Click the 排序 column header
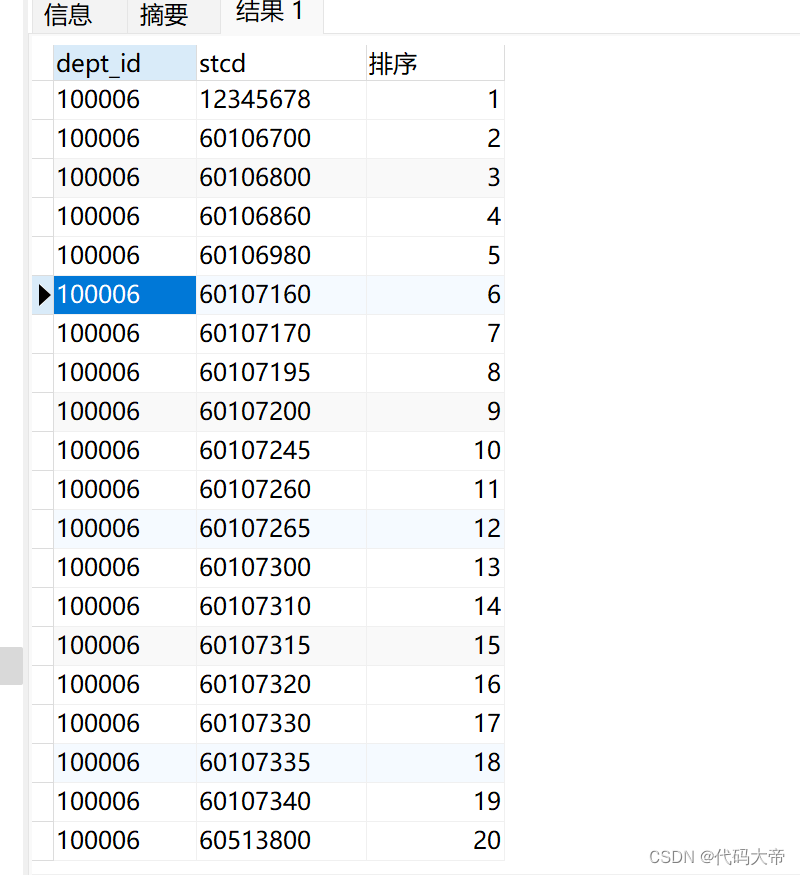This screenshot has width=800, height=875. (435, 63)
